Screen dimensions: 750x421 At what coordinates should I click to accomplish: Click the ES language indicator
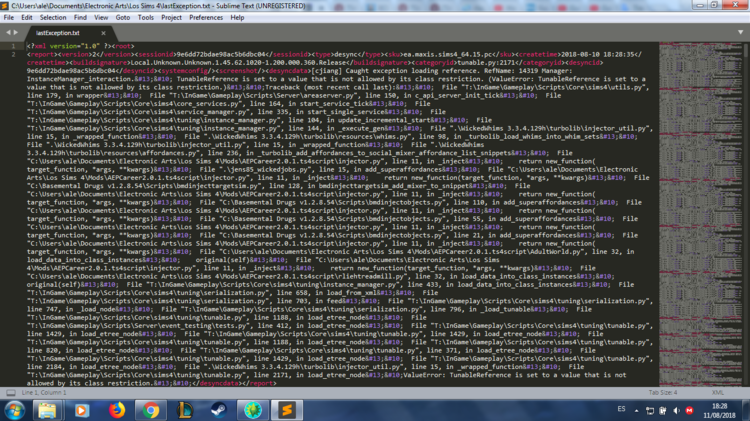click(621, 409)
